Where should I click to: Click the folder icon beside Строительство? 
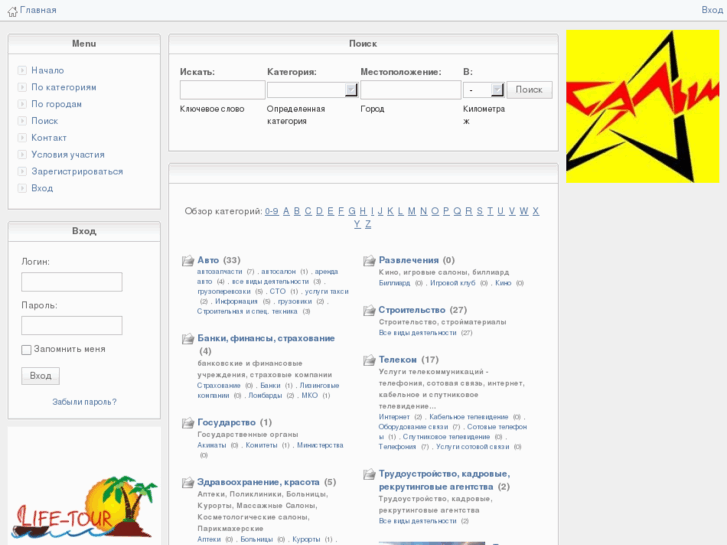click(369, 310)
